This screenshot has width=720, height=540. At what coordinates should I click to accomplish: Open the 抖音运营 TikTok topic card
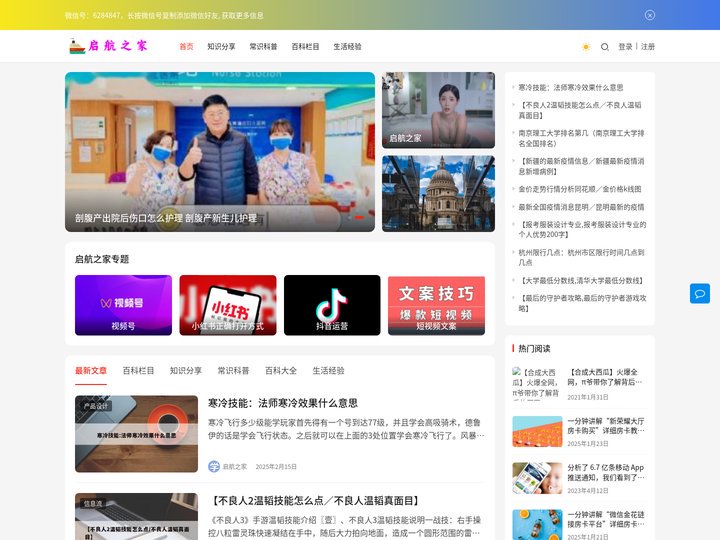tap(332, 305)
